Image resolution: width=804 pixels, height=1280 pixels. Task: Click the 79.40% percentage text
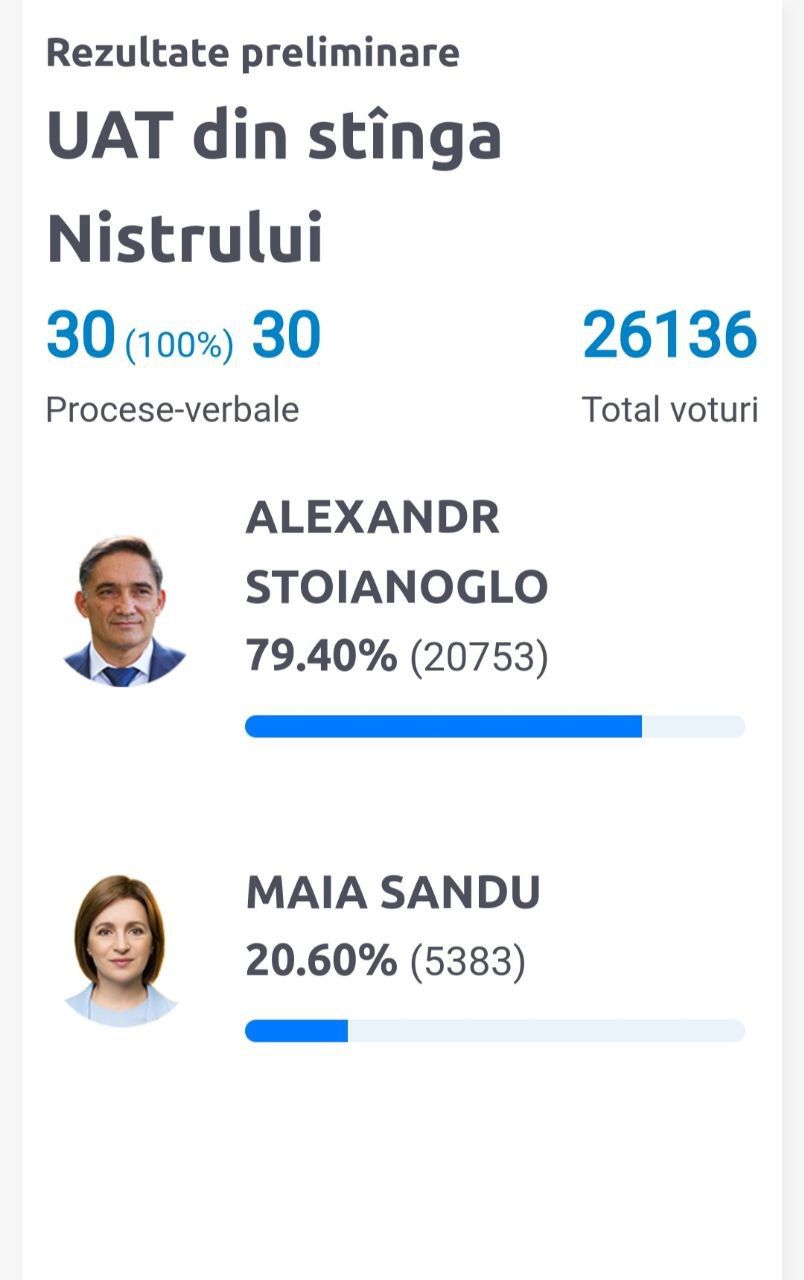click(321, 656)
